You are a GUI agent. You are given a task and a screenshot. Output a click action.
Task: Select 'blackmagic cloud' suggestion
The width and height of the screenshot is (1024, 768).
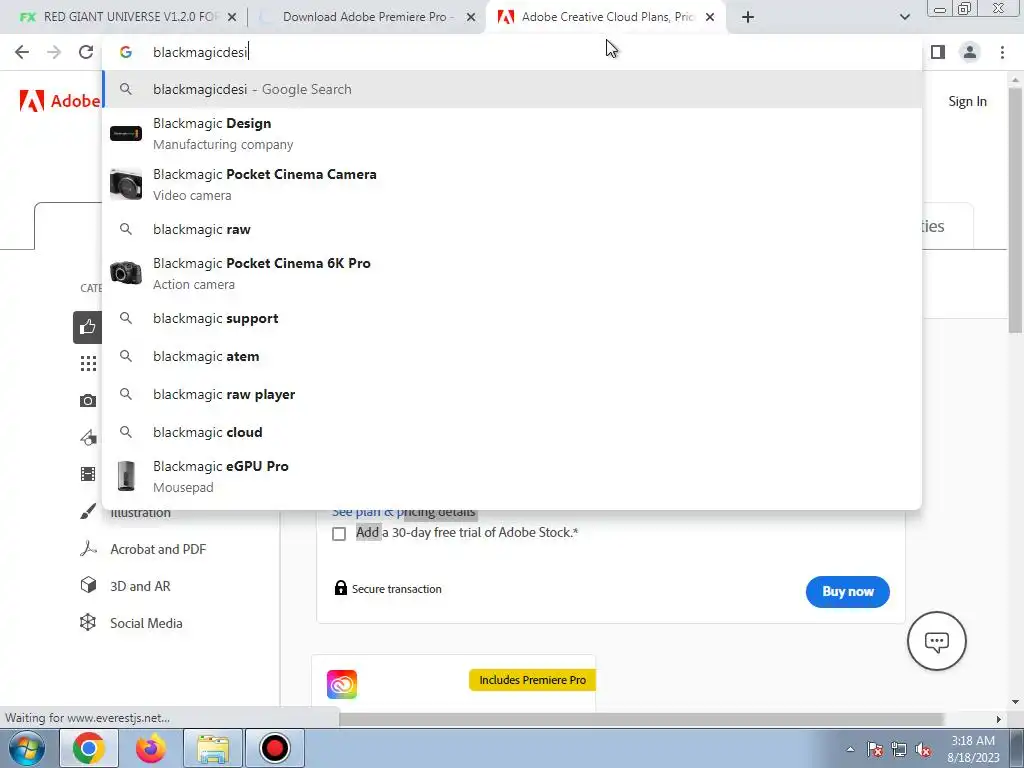coord(512,432)
